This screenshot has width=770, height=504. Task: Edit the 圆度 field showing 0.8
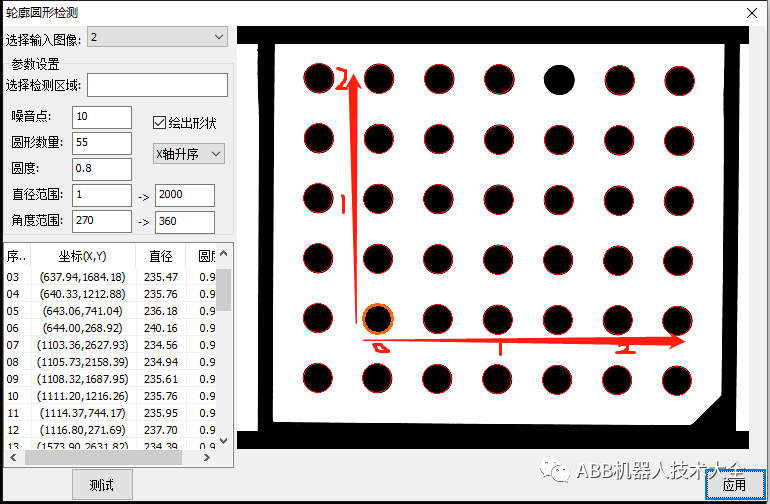tap(102, 169)
